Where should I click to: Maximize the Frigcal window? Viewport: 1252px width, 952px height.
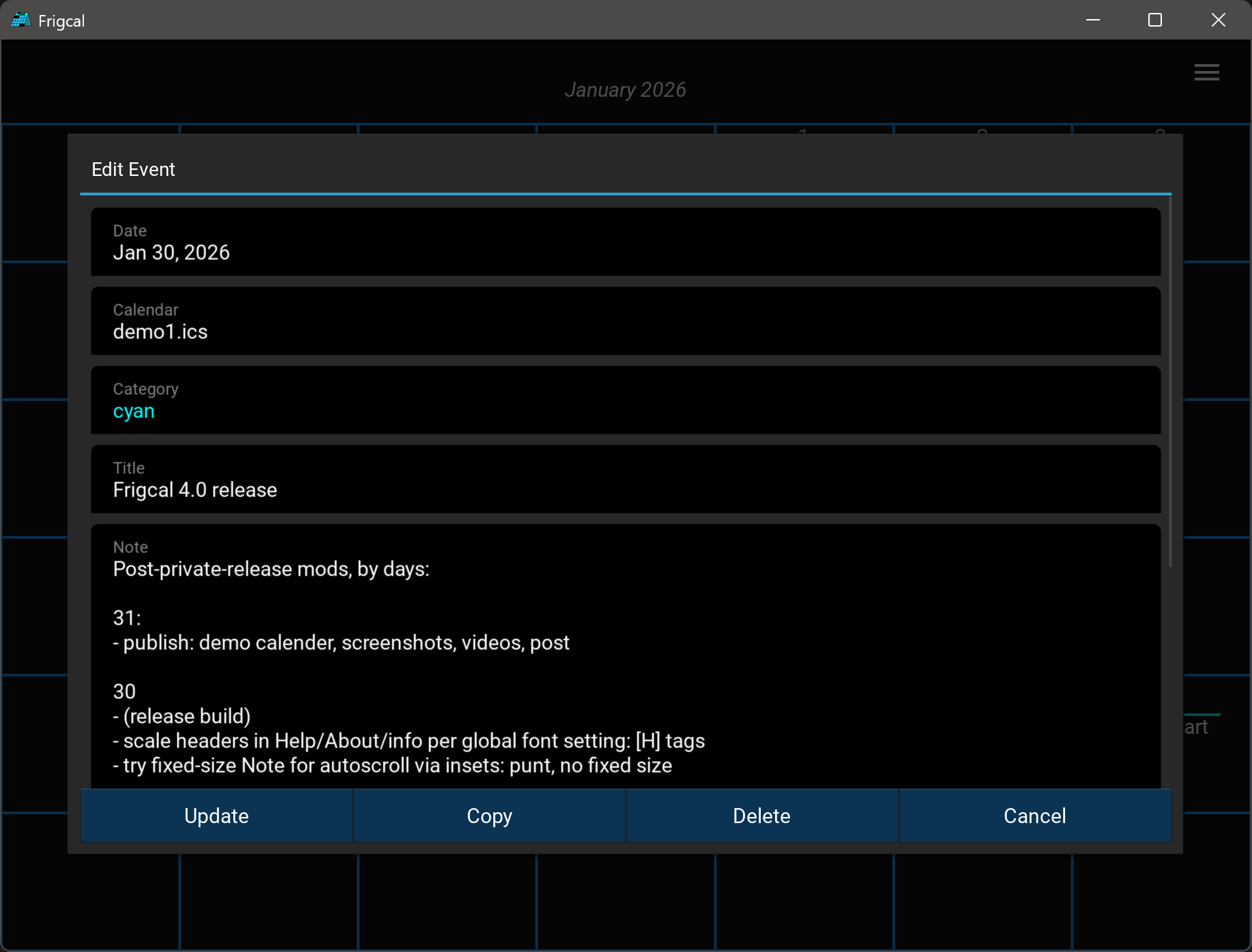click(1155, 20)
